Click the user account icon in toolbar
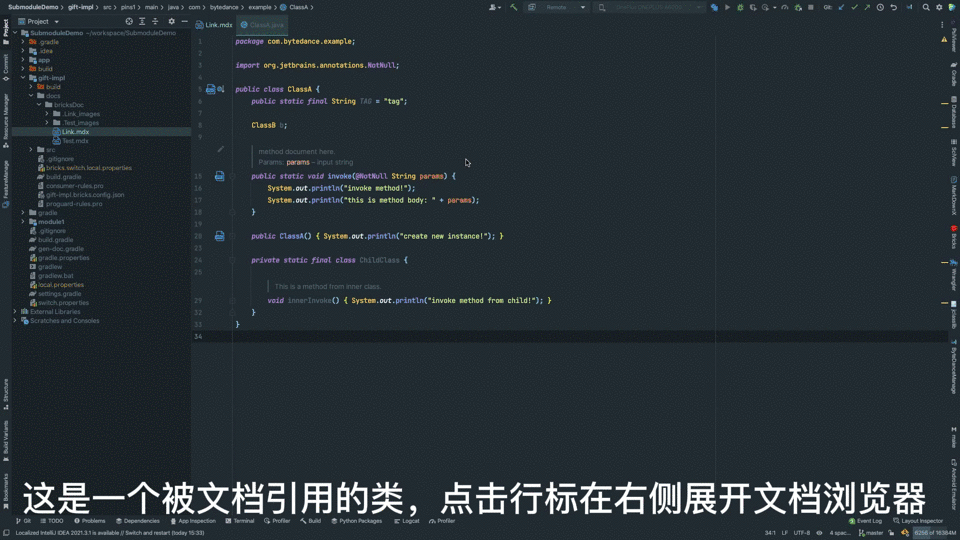Screen dimensions: 960x540 pyautogui.click(x=493, y=7)
